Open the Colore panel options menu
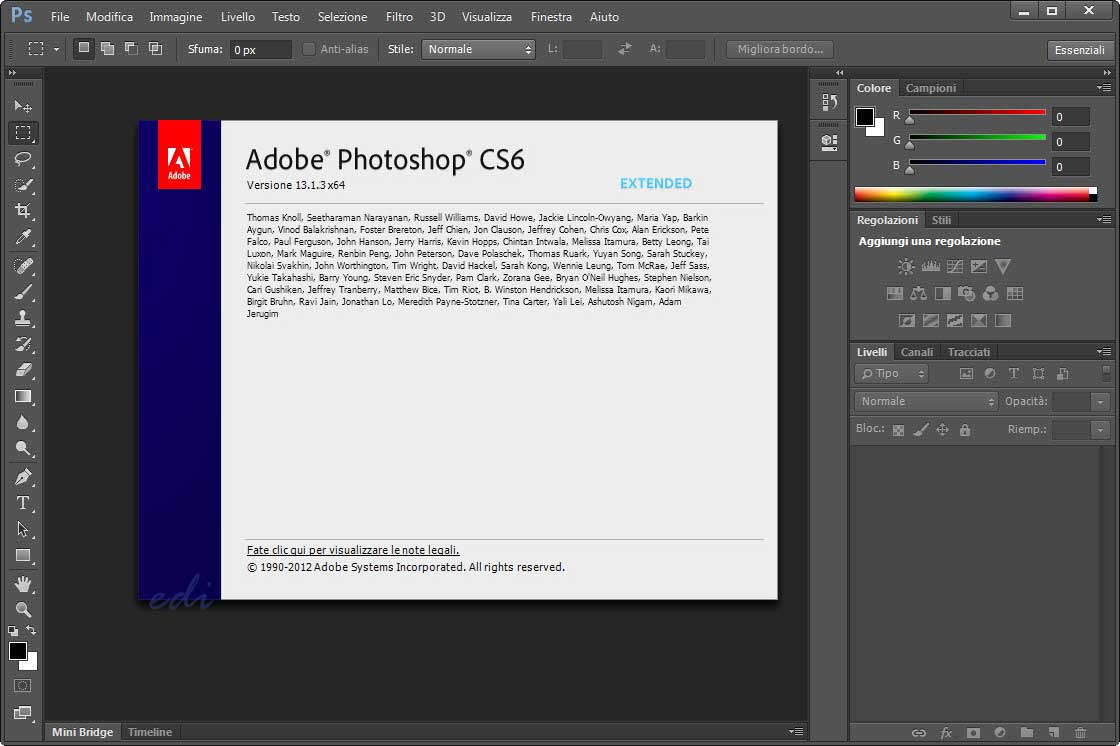Viewport: 1120px width, 746px height. pos(1104,88)
